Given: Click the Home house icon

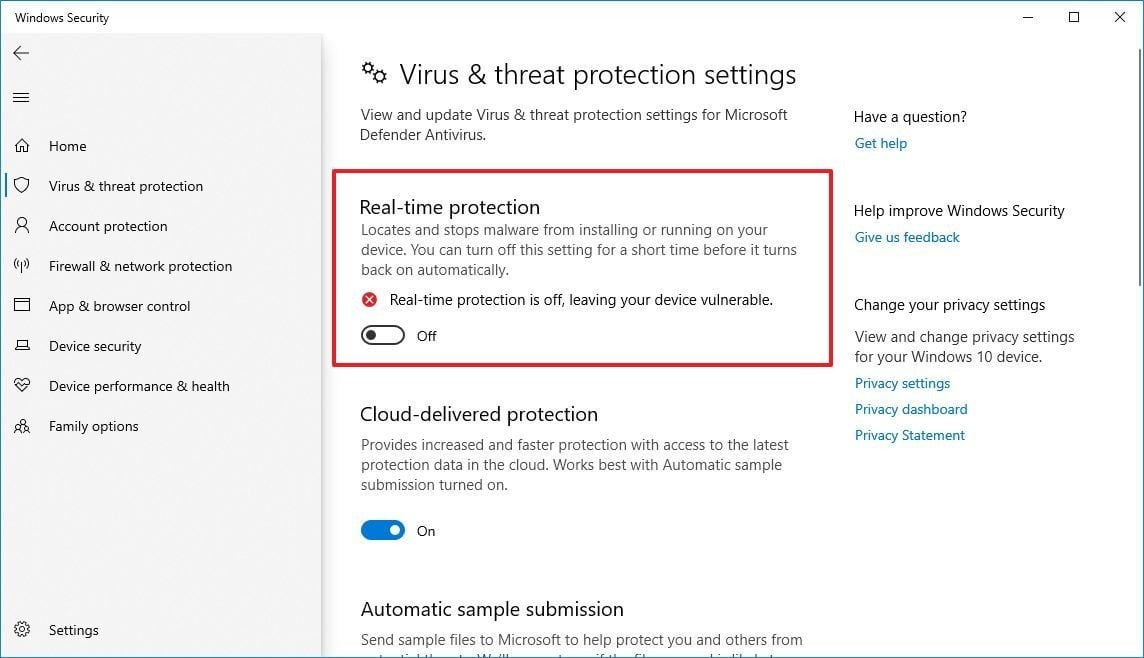Looking at the screenshot, I should point(22,146).
